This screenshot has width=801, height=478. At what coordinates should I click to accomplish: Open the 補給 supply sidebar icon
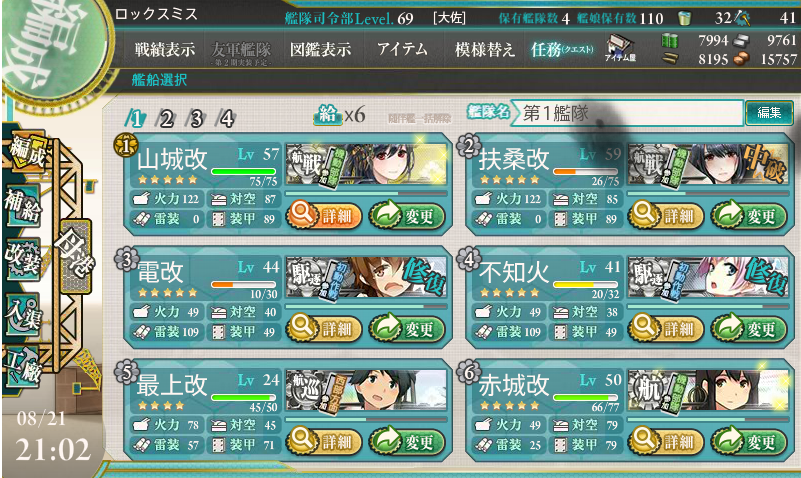pyautogui.click(x=22, y=206)
